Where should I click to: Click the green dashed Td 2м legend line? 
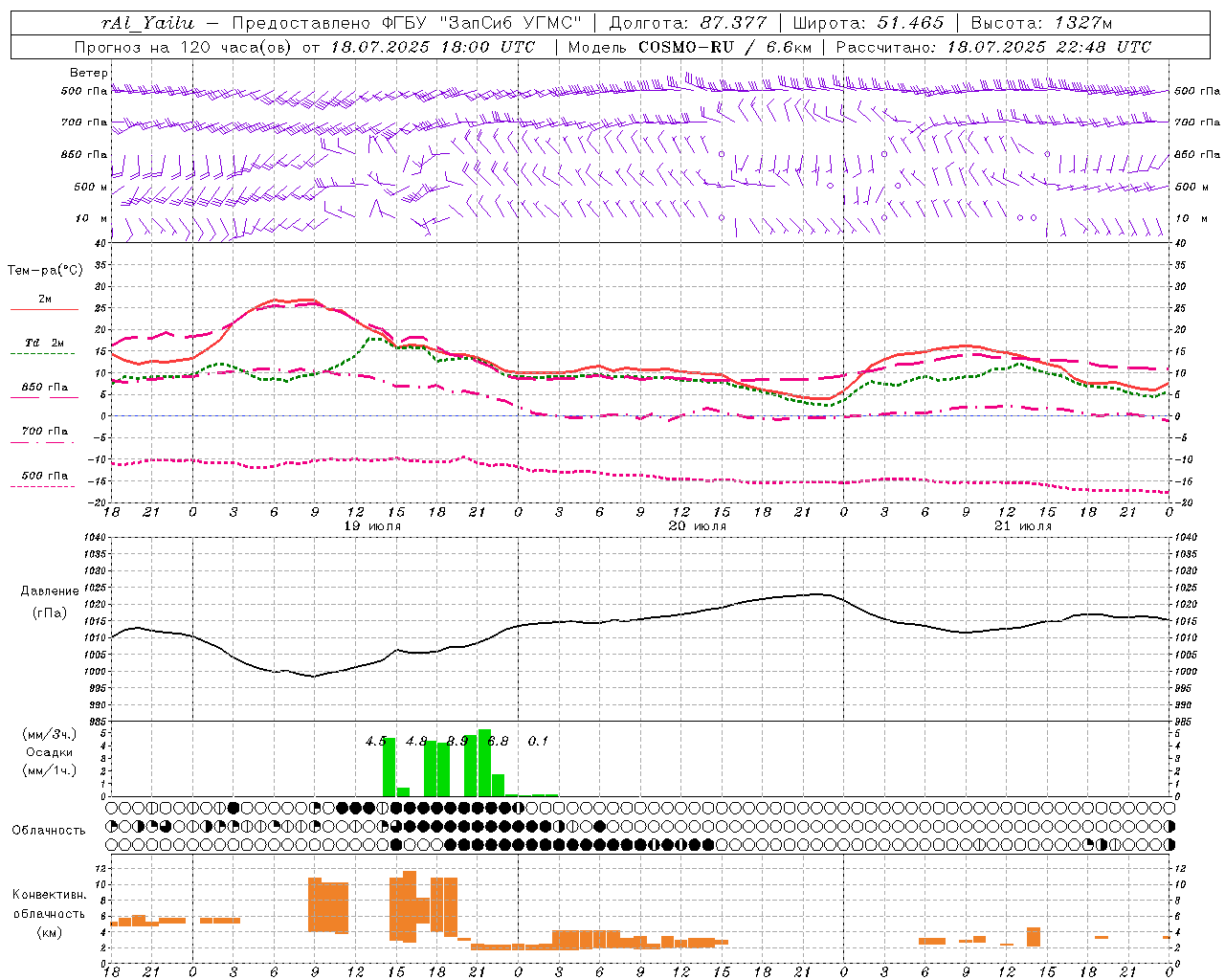point(42,353)
